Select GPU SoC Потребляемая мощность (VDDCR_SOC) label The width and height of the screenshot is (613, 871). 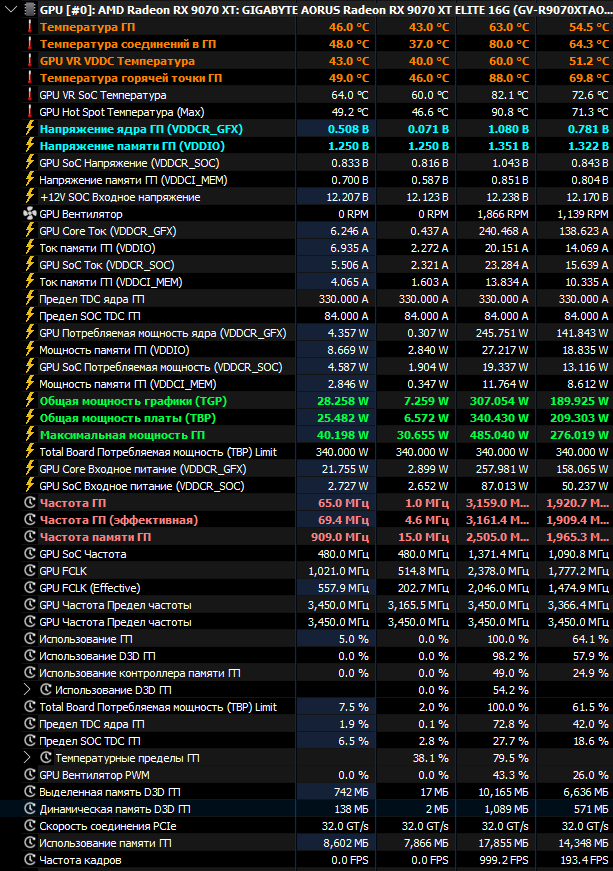(x=160, y=367)
